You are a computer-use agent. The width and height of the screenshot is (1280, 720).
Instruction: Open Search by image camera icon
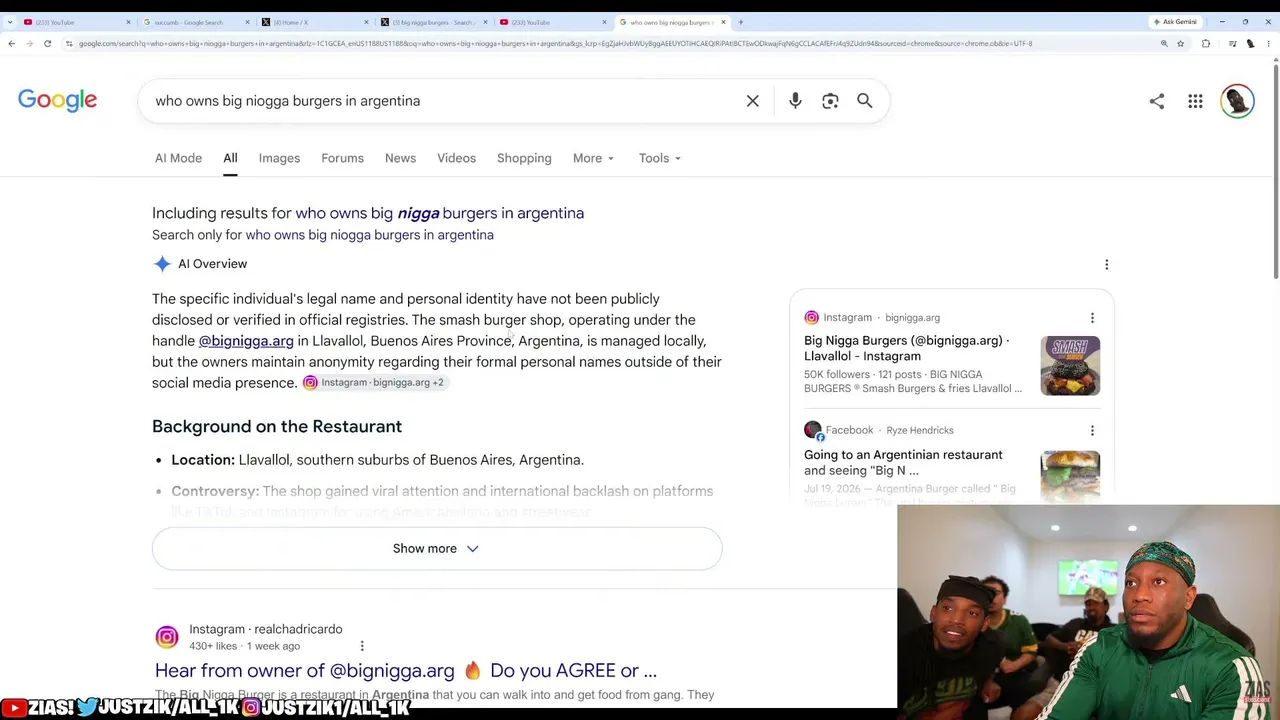point(830,101)
